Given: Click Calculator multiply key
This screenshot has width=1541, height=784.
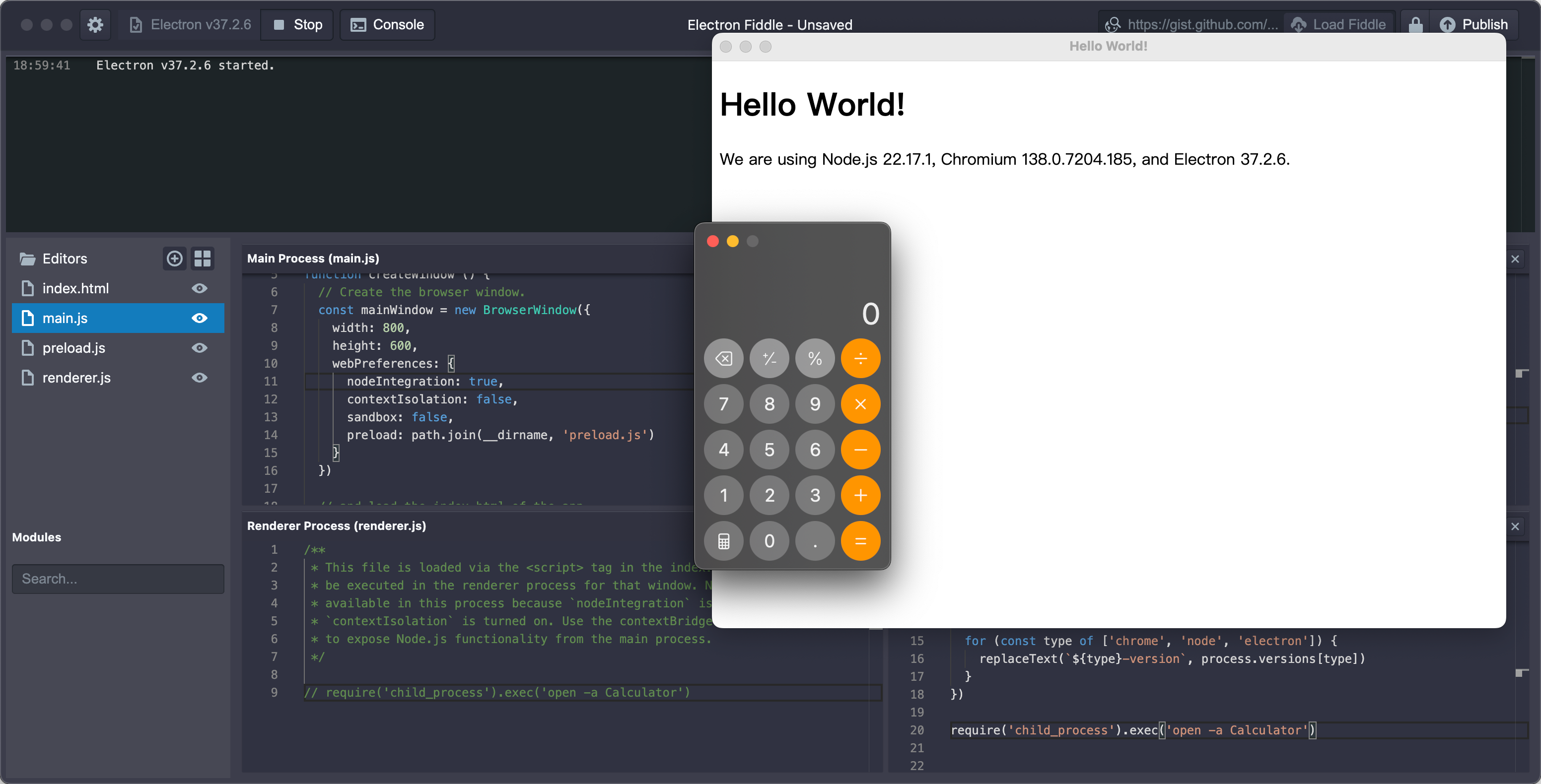Looking at the screenshot, I should pyautogui.click(x=860, y=404).
